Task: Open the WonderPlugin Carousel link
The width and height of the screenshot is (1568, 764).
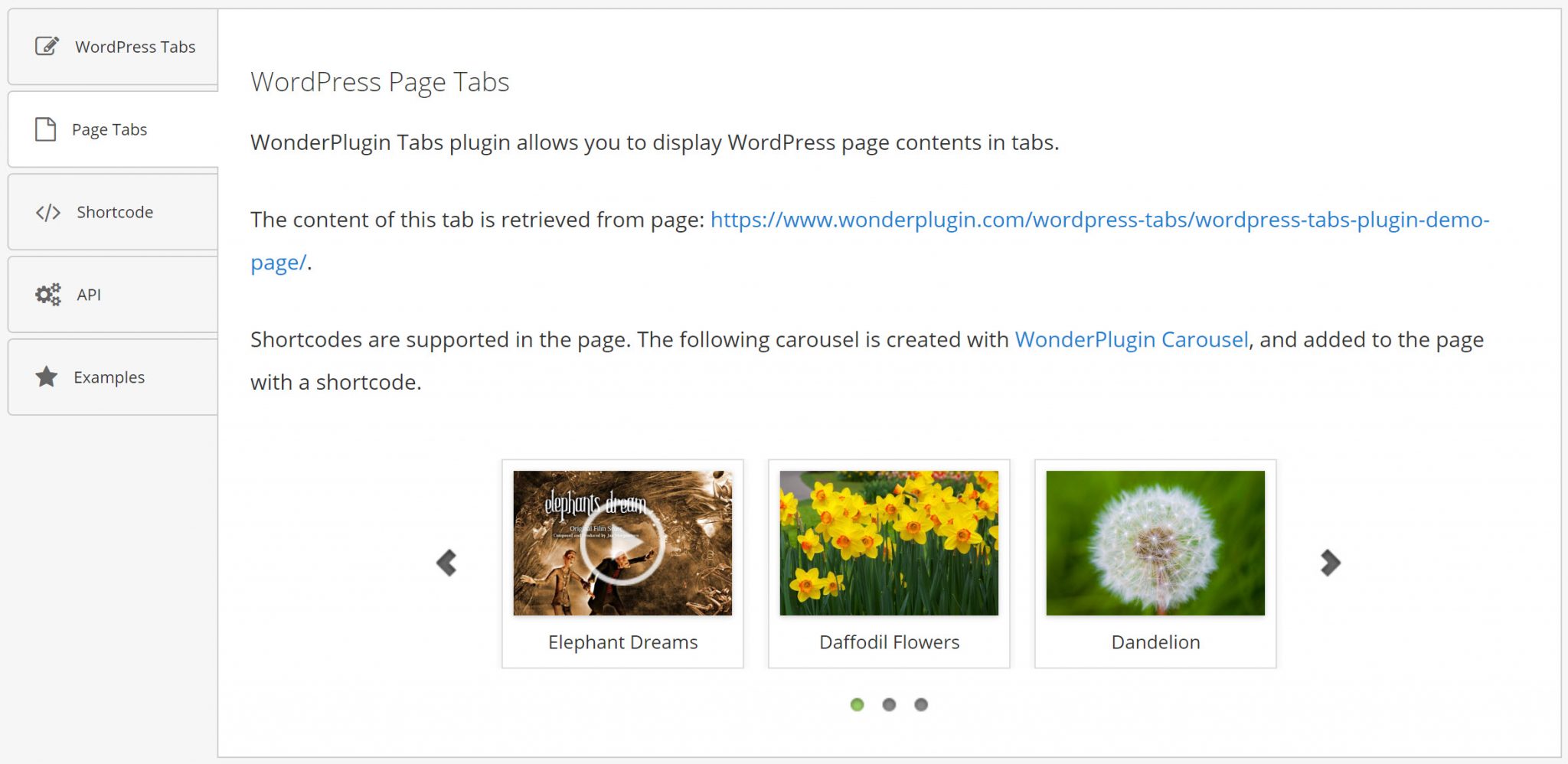Action: (x=1131, y=339)
